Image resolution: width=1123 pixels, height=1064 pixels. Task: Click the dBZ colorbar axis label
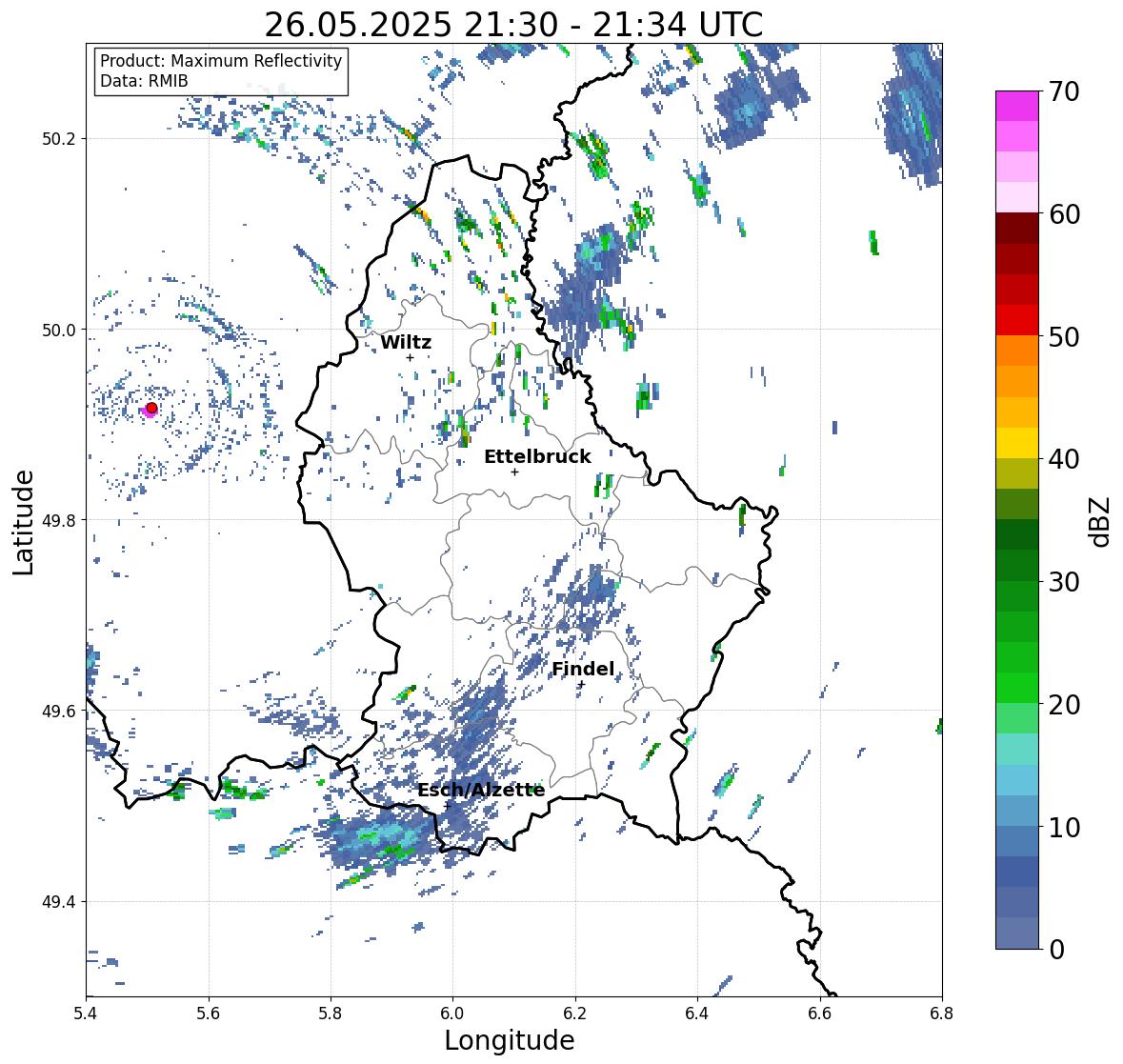[x=1101, y=521]
